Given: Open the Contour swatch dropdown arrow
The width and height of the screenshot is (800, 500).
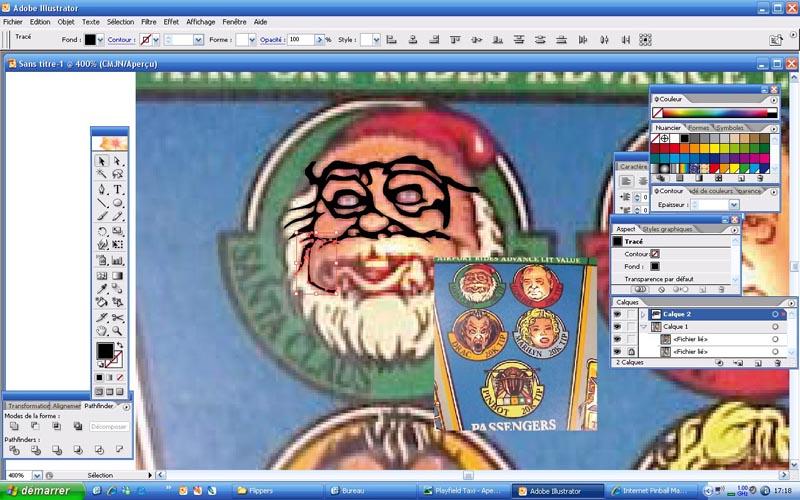Looking at the screenshot, I should [x=156, y=40].
